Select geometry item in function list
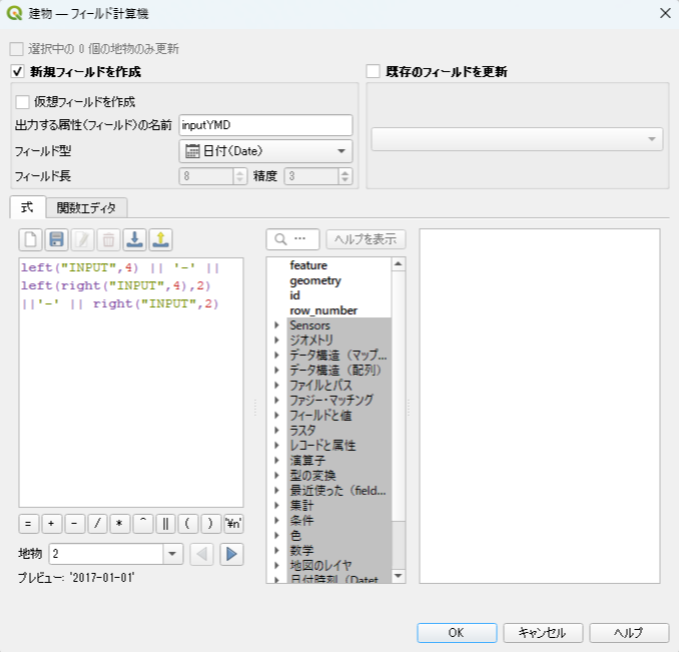This screenshot has height=652, width=679. tap(315, 281)
